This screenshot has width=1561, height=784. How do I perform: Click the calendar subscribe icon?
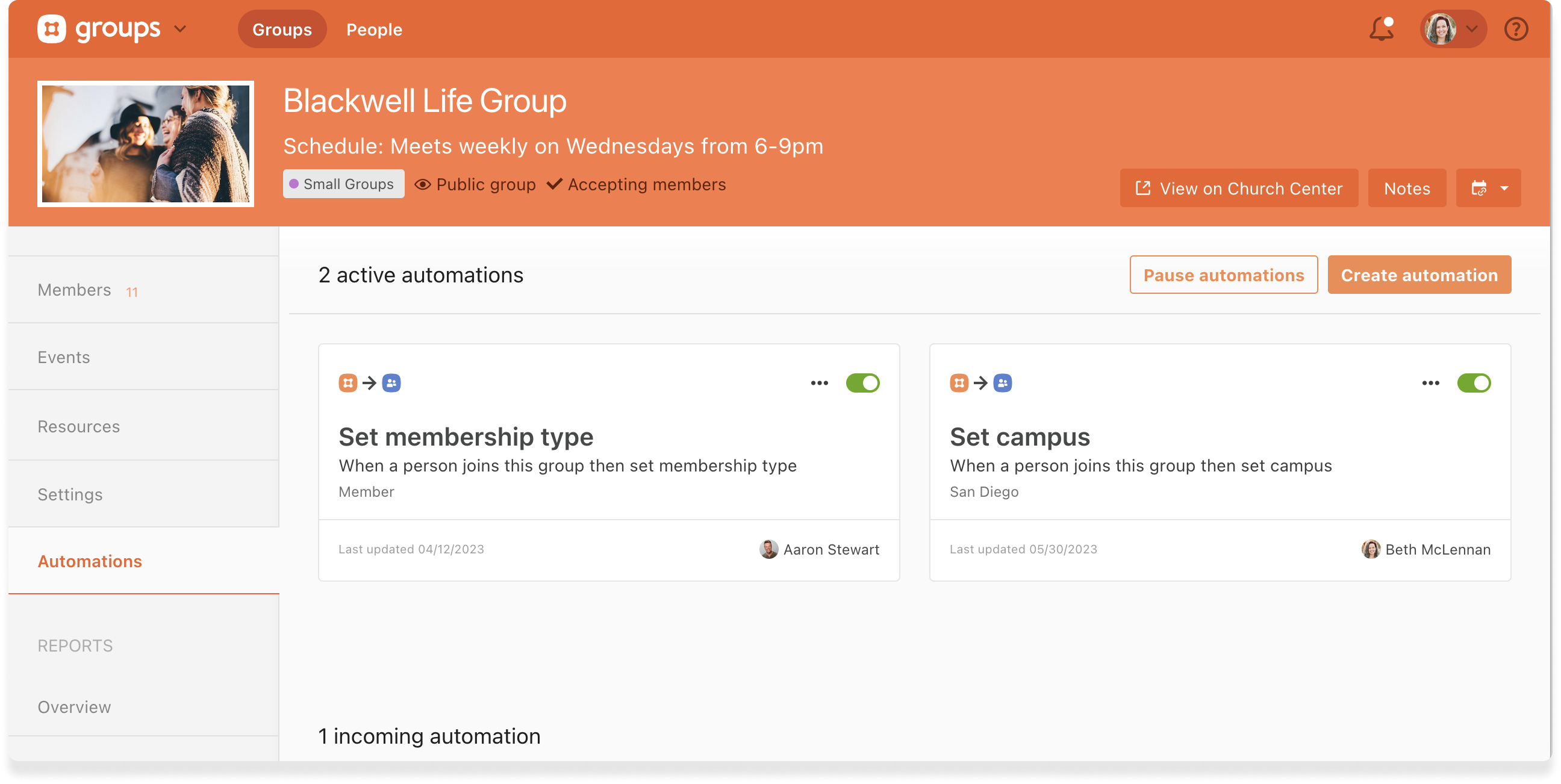coord(1478,188)
